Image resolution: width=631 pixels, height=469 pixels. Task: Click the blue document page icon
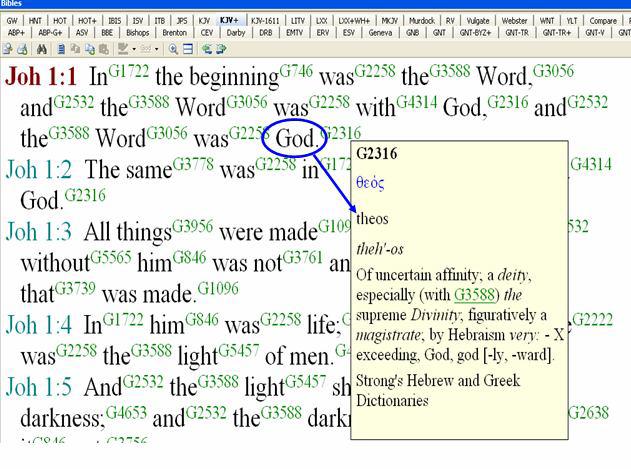coord(61,49)
